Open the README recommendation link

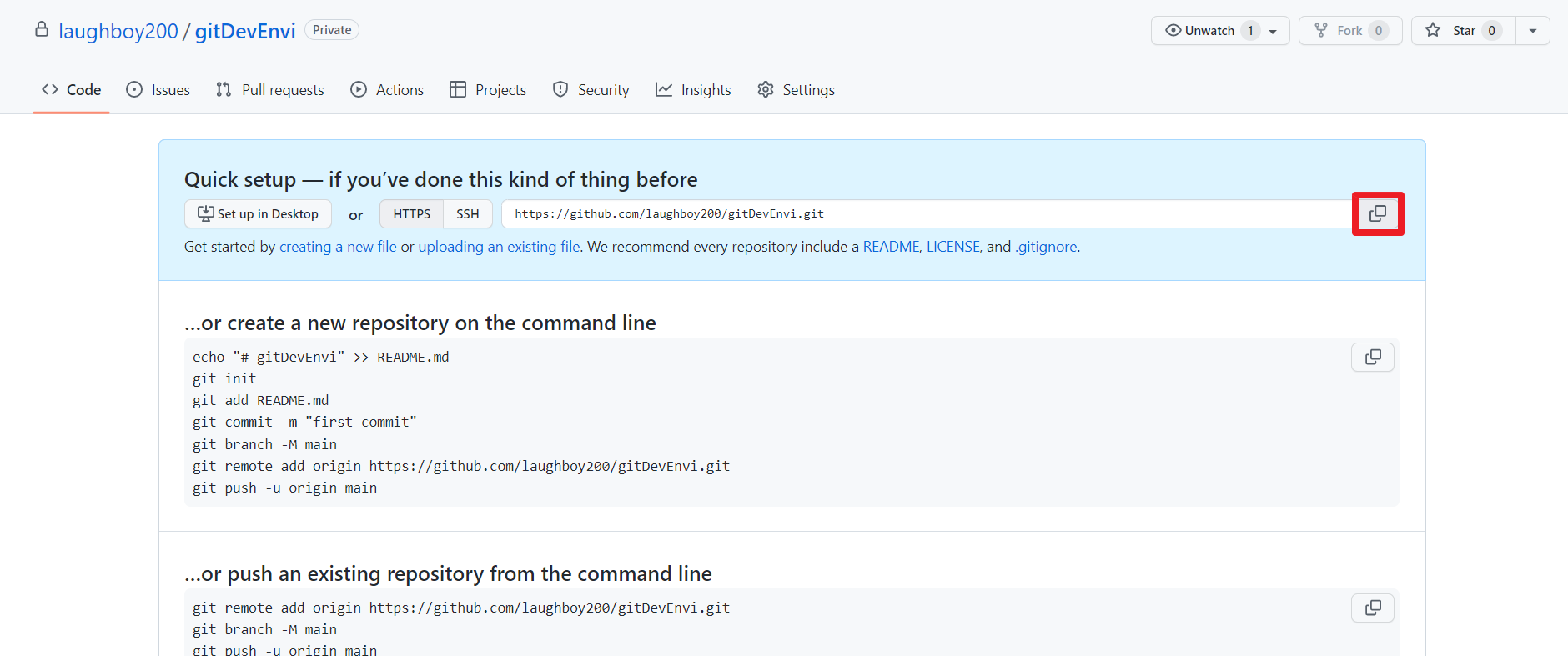[891, 247]
